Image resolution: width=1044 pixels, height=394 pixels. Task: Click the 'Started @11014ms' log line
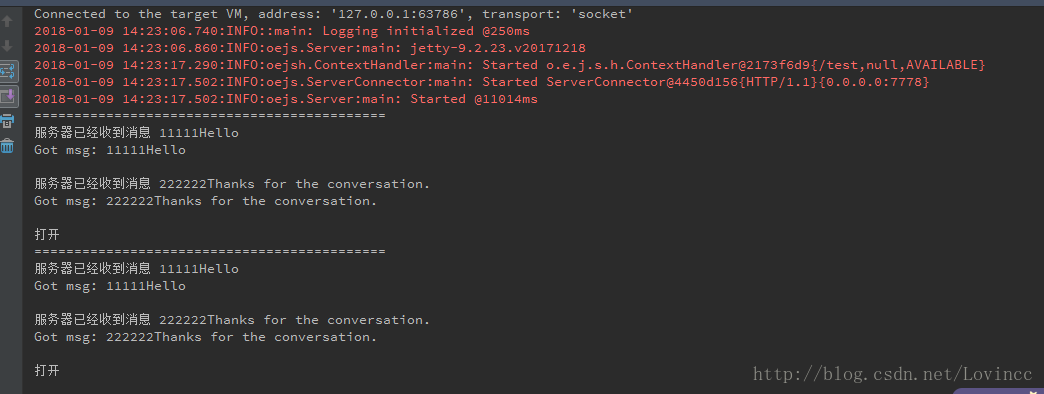(x=286, y=98)
